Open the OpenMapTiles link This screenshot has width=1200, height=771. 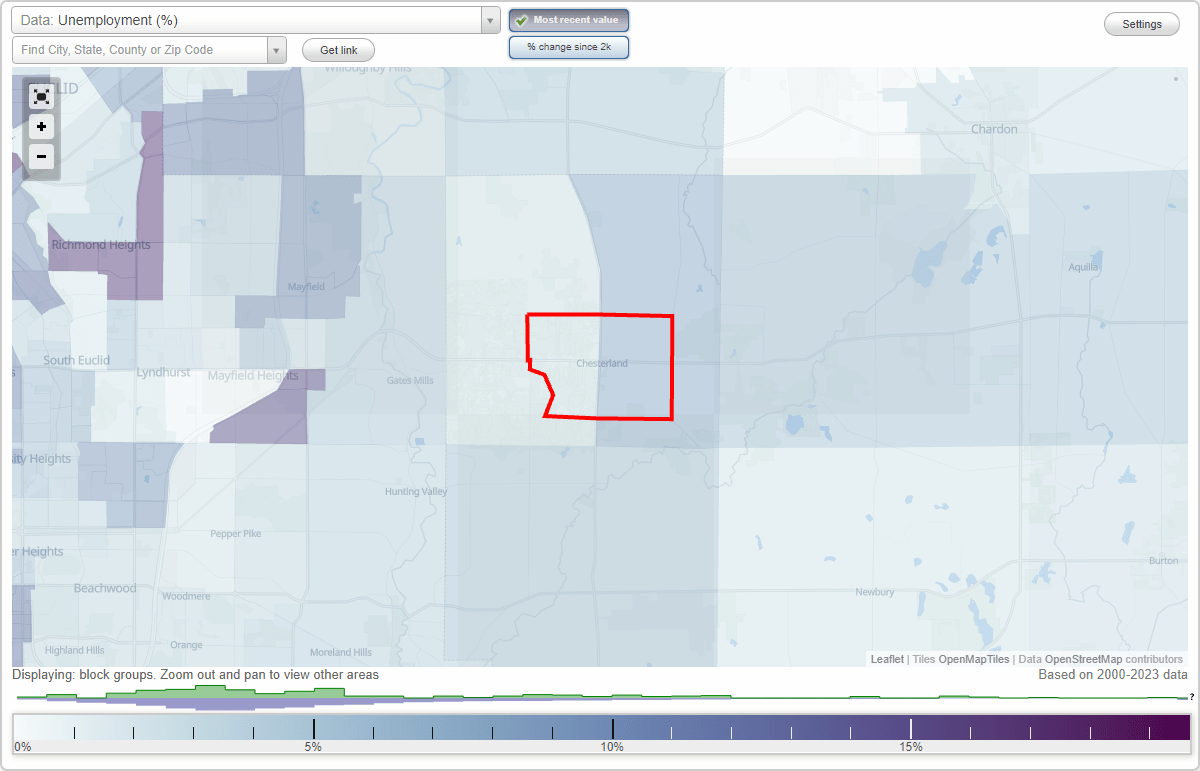click(974, 659)
